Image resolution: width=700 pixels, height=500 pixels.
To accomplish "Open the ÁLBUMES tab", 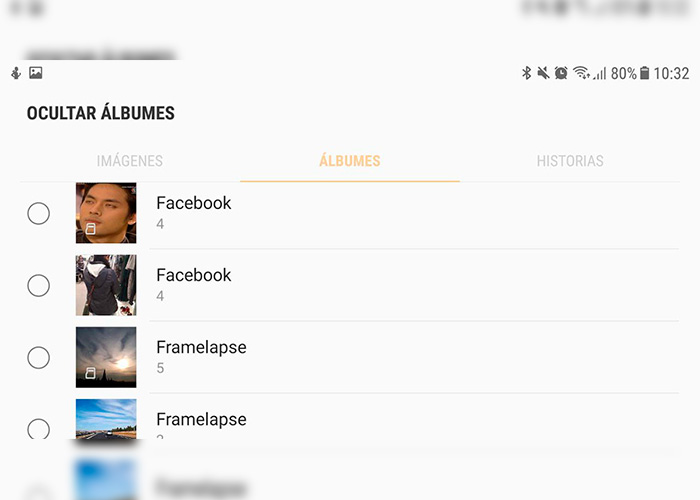I will 350,161.
